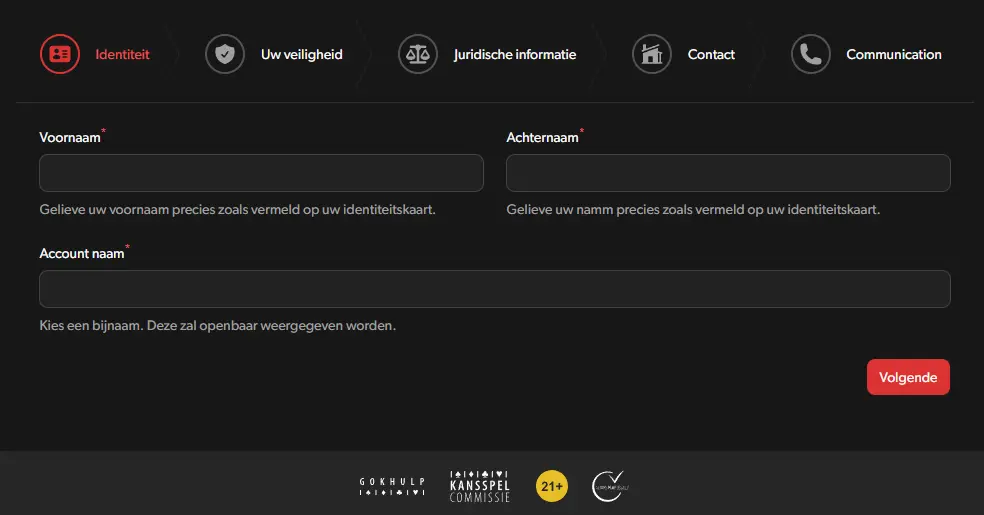Focus the Voornaam input field

[261, 173]
